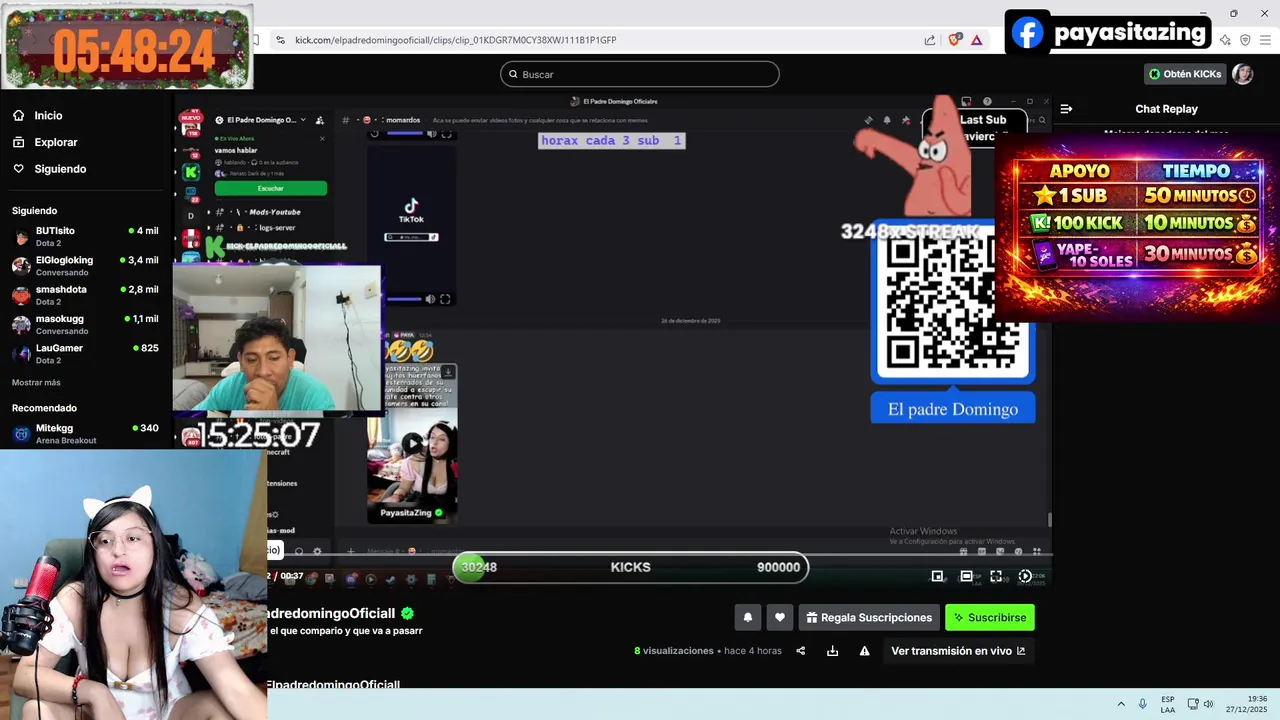Click the share clip icon
1280x720 pixels.
click(800, 651)
